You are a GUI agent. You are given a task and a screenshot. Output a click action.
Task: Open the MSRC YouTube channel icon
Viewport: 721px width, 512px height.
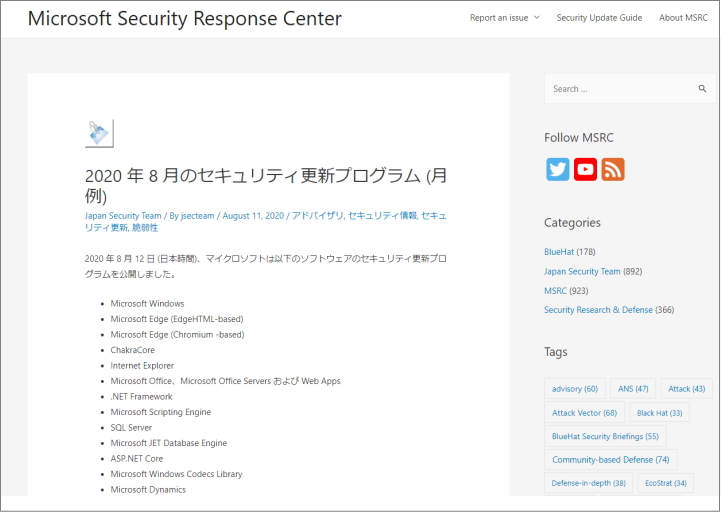(x=585, y=169)
